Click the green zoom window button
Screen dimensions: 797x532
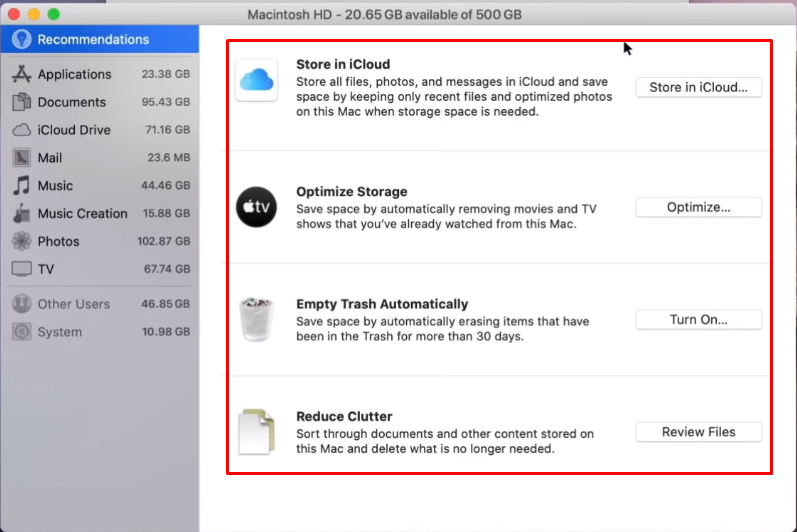[x=53, y=15]
